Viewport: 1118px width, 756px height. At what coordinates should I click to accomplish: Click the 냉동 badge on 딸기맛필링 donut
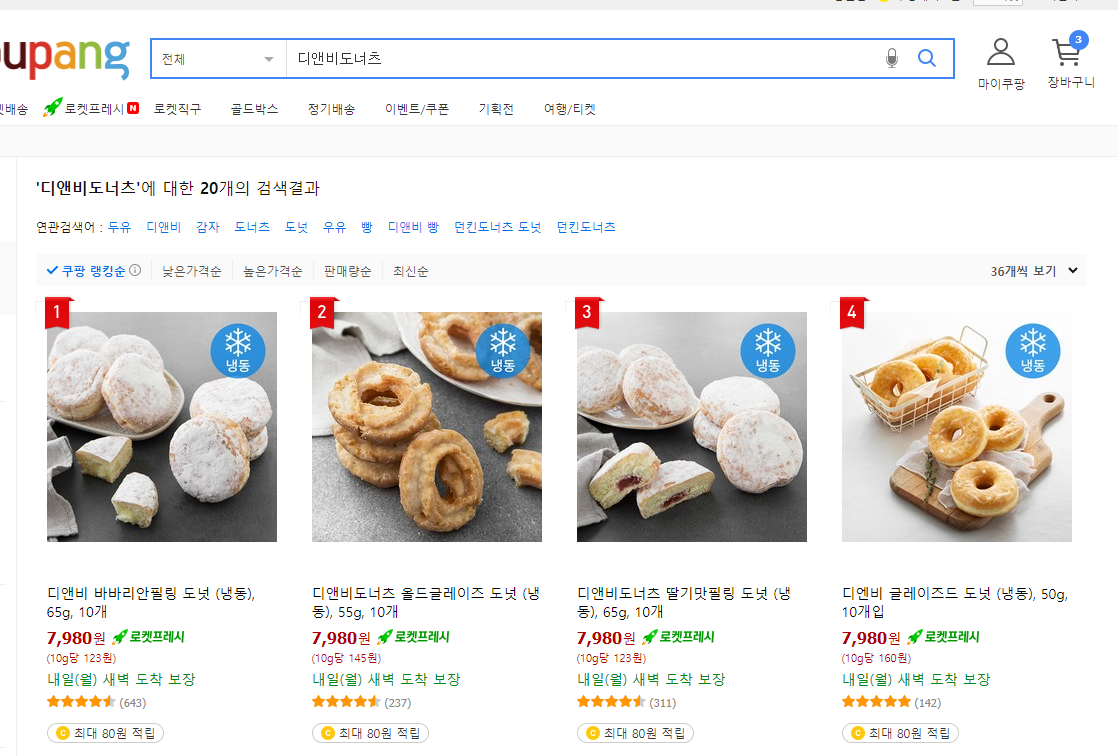(x=768, y=351)
